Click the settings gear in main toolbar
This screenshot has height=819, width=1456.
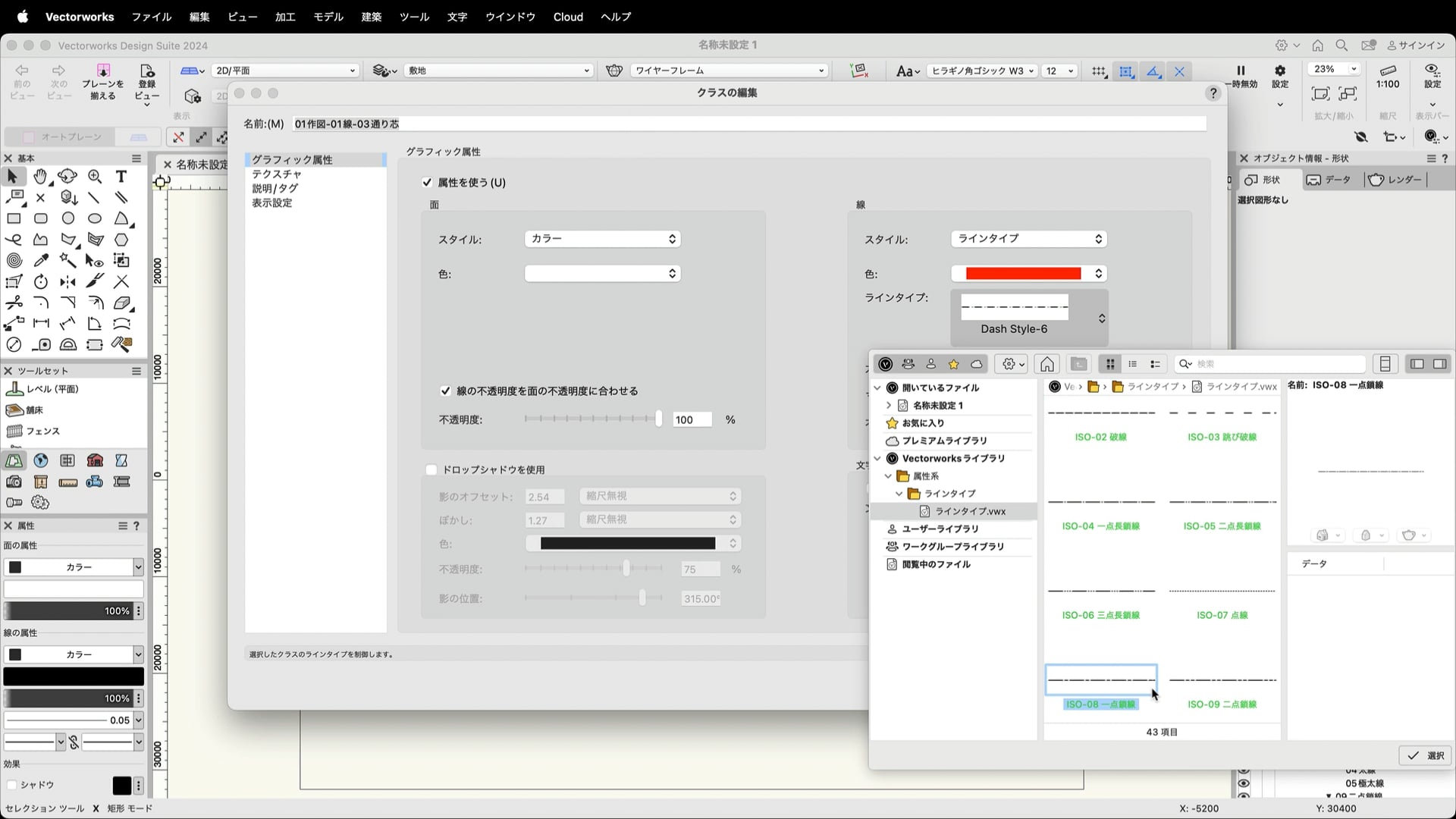point(1280,71)
